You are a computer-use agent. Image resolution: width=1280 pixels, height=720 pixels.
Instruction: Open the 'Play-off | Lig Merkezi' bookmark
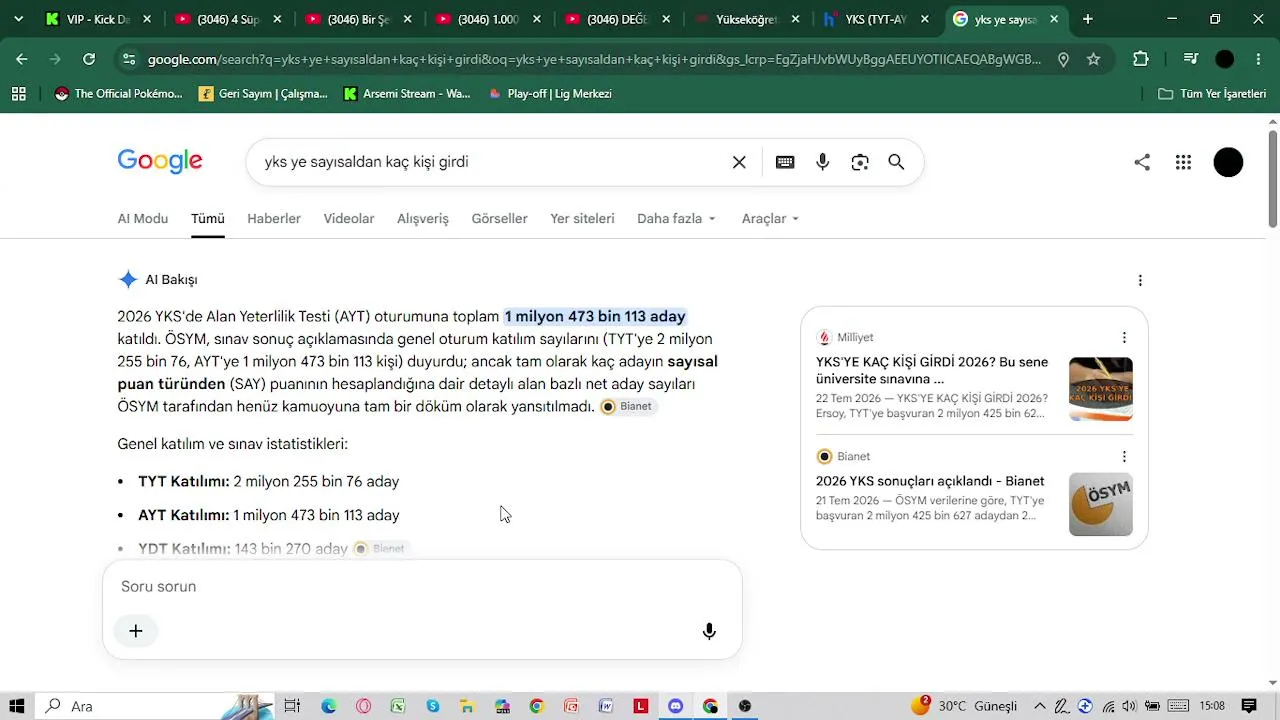549,94
